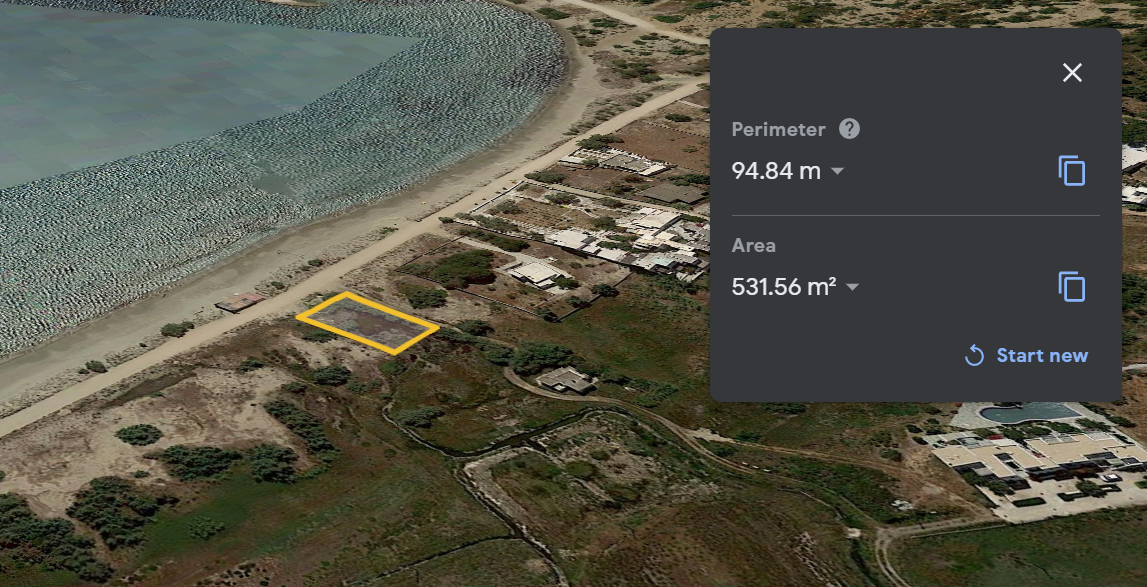Select the yellow polygon's topmost corner point
The image size is (1147, 587).
[346, 294]
